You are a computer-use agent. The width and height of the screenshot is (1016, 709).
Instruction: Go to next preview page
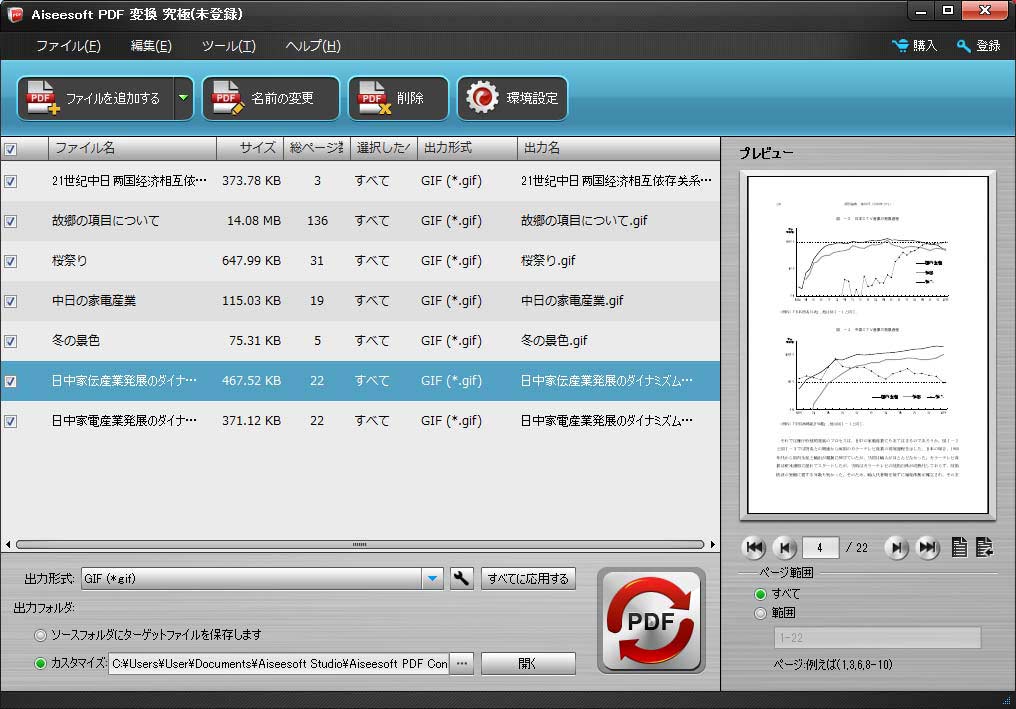pyautogui.click(x=897, y=547)
